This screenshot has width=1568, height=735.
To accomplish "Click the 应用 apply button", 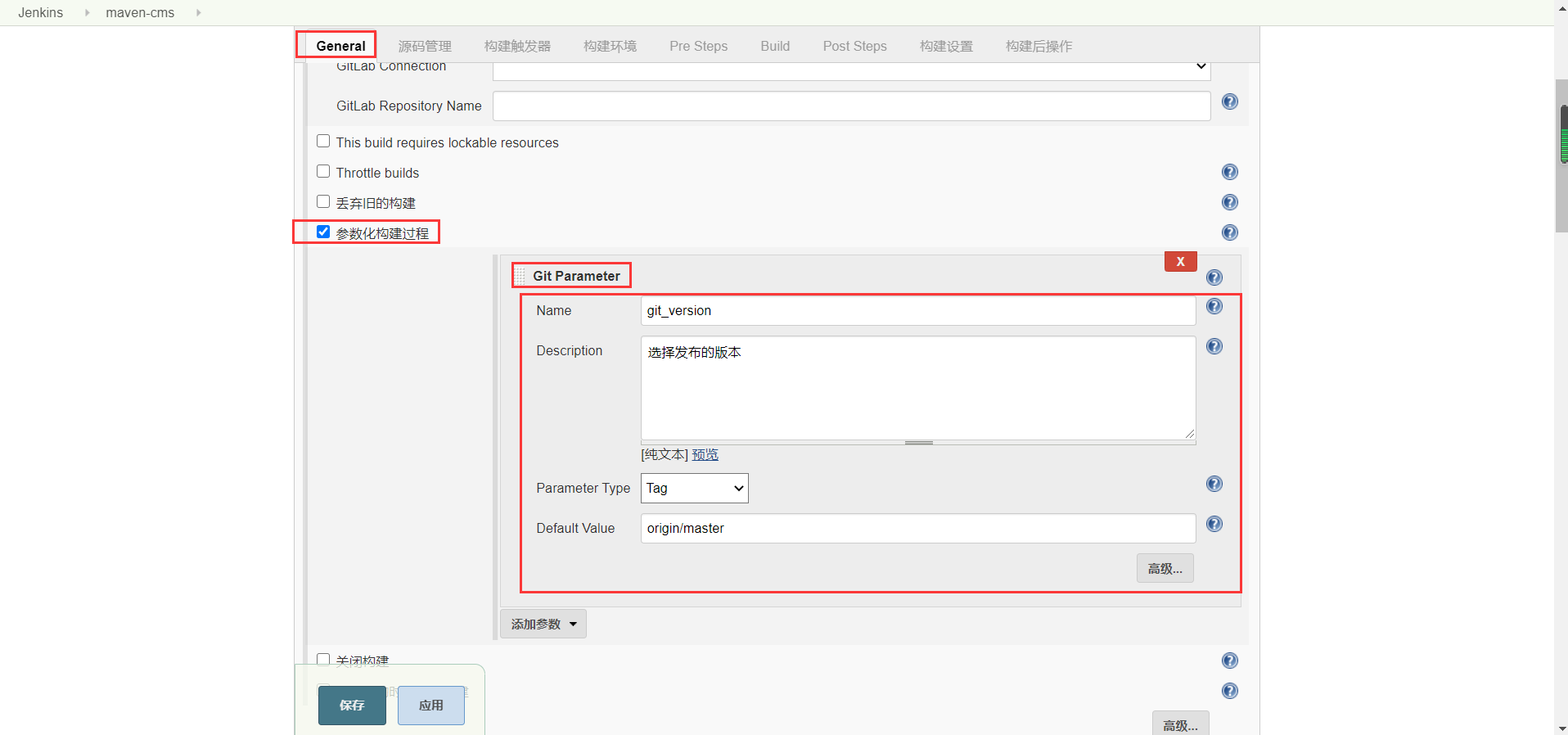I will coord(431,705).
